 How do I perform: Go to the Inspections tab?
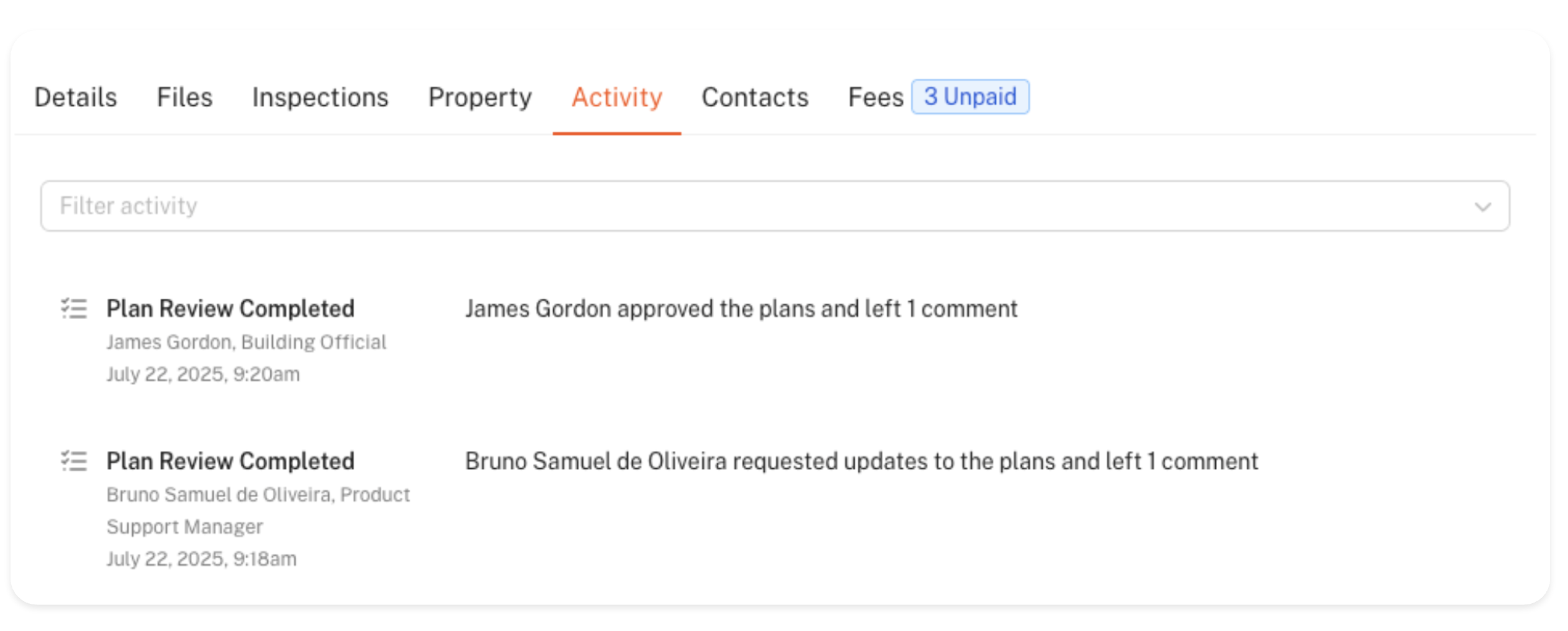pyautogui.click(x=320, y=97)
